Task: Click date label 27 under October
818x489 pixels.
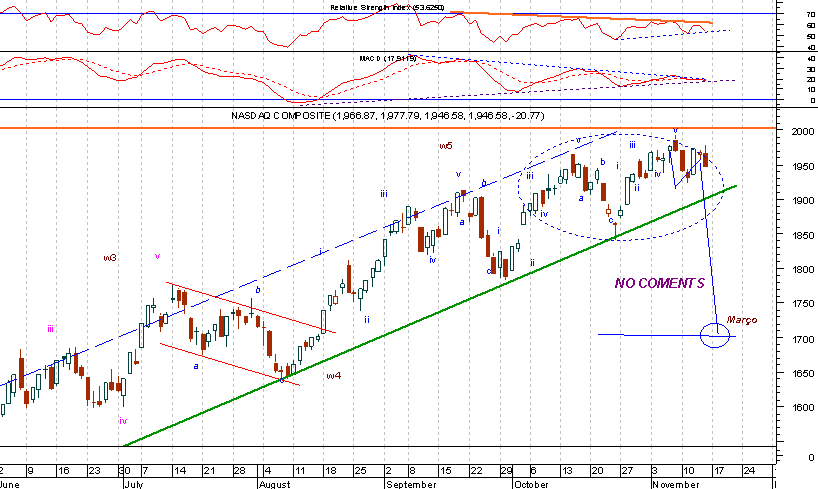Action: pyautogui.click(x=627, y=471)
